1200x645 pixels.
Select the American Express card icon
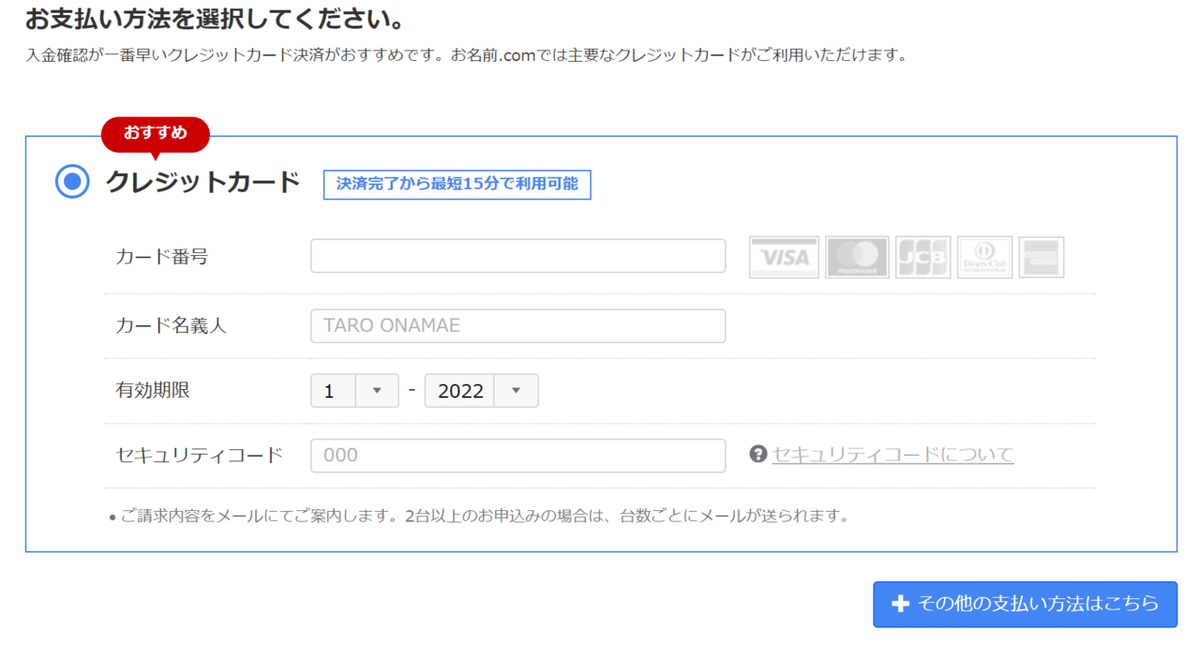pyautogui.click(x=1042, y=257)
